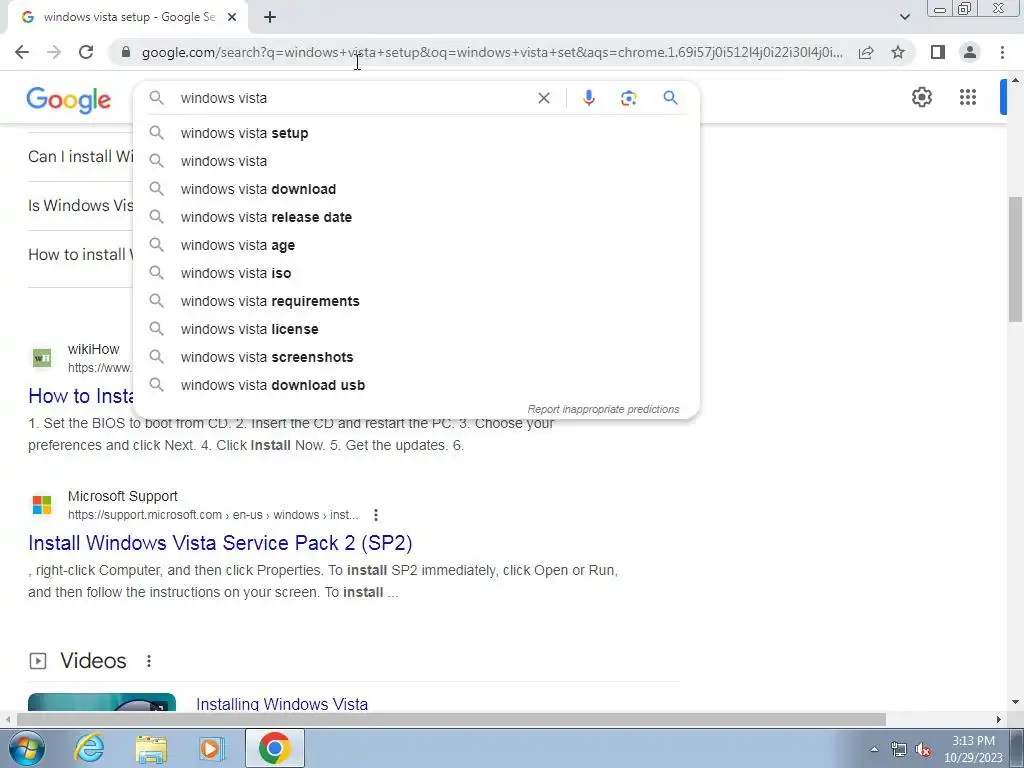Expand 'Is Windows Vis...' question
The height and width of the screenshot is (768, 1024).
[80, 206]
